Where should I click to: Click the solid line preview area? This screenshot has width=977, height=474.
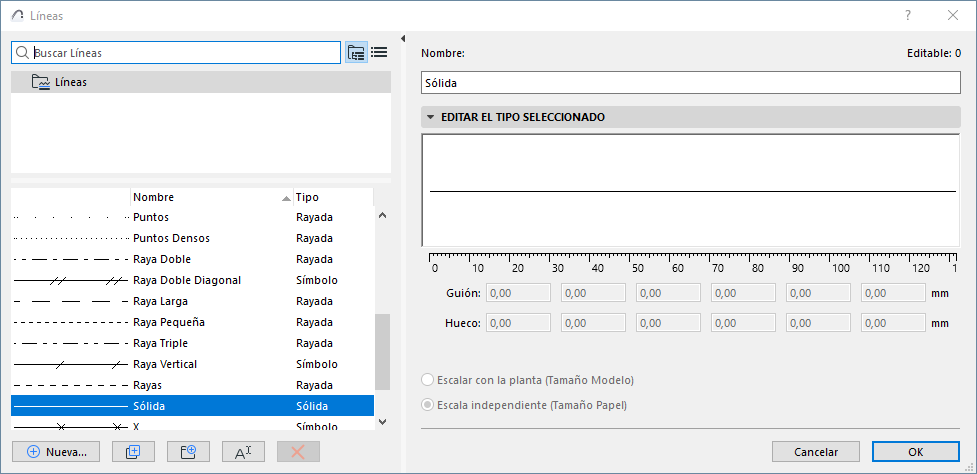690,191
